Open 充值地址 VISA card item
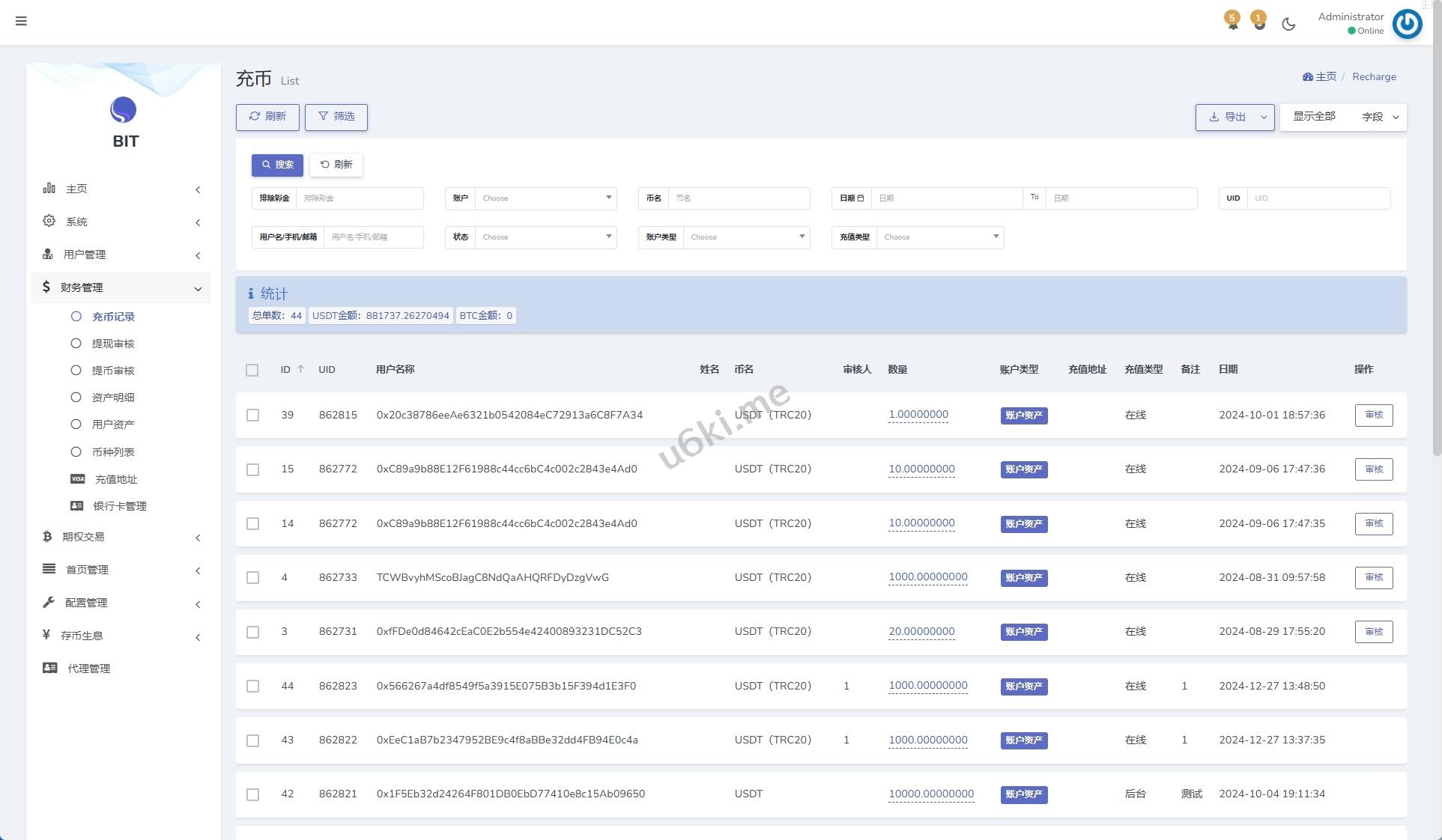The image size is (1442, 840). point(115,479)
